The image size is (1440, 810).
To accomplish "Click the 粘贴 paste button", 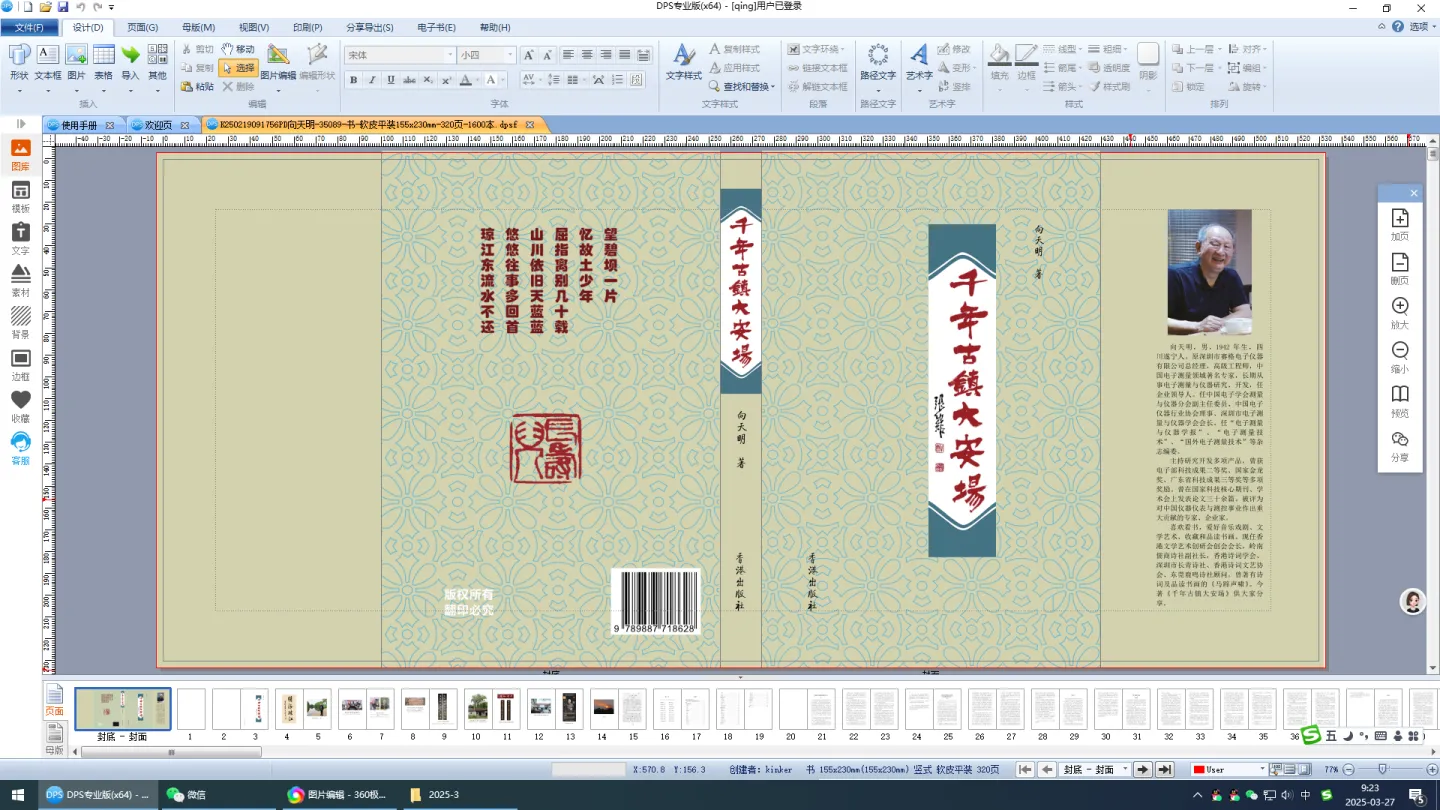I will [198, 87].
